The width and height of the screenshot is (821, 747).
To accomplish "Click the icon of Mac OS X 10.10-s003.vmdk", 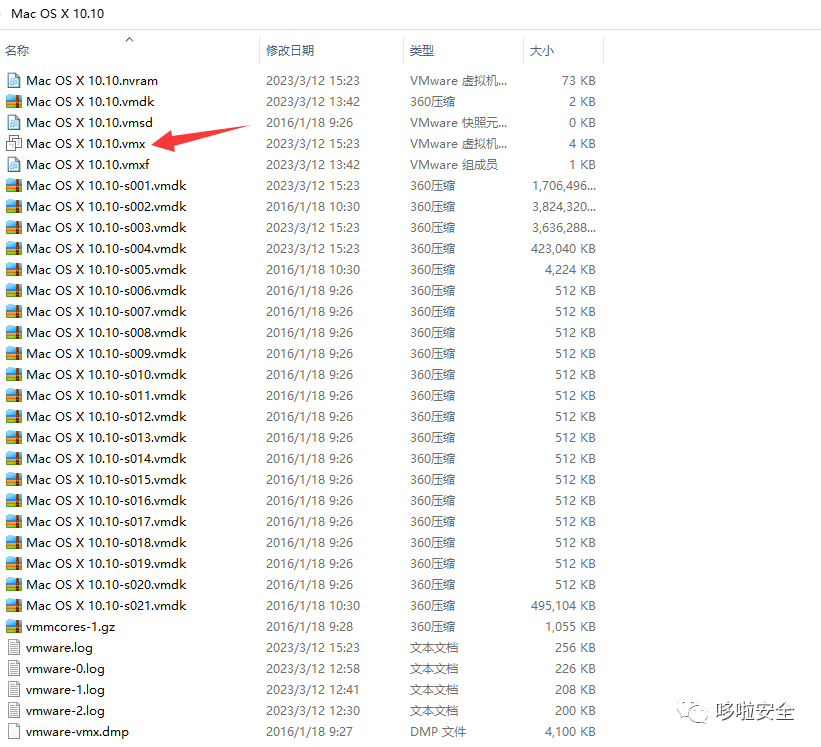I will [14, 228].
